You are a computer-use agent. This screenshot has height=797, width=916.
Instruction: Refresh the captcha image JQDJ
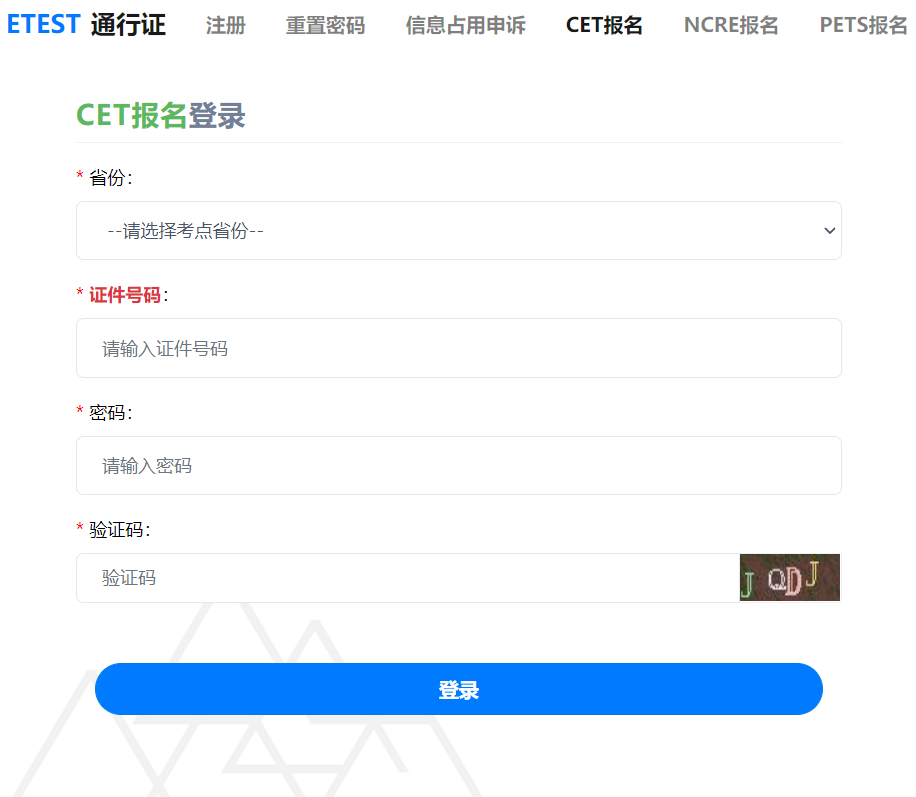789,577
